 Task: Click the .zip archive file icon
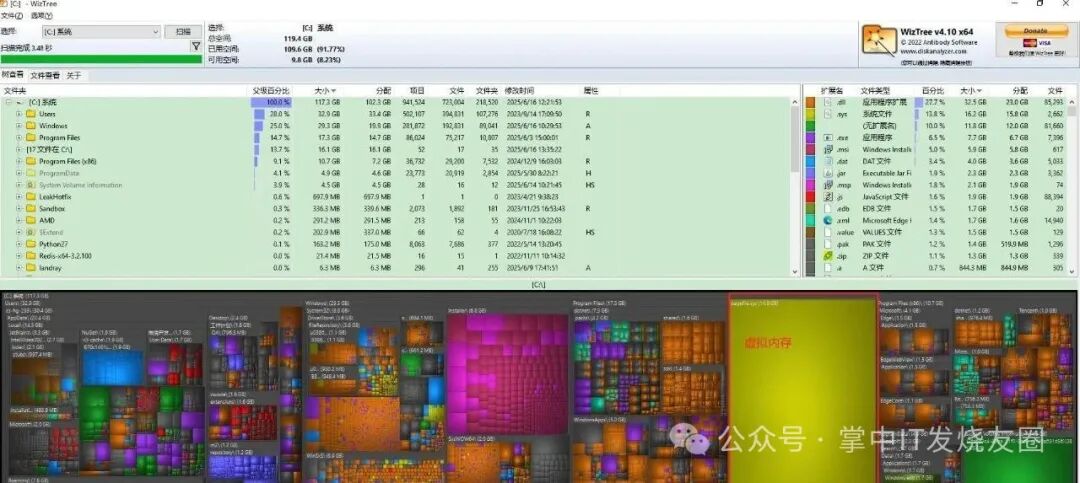pos(829,256)
